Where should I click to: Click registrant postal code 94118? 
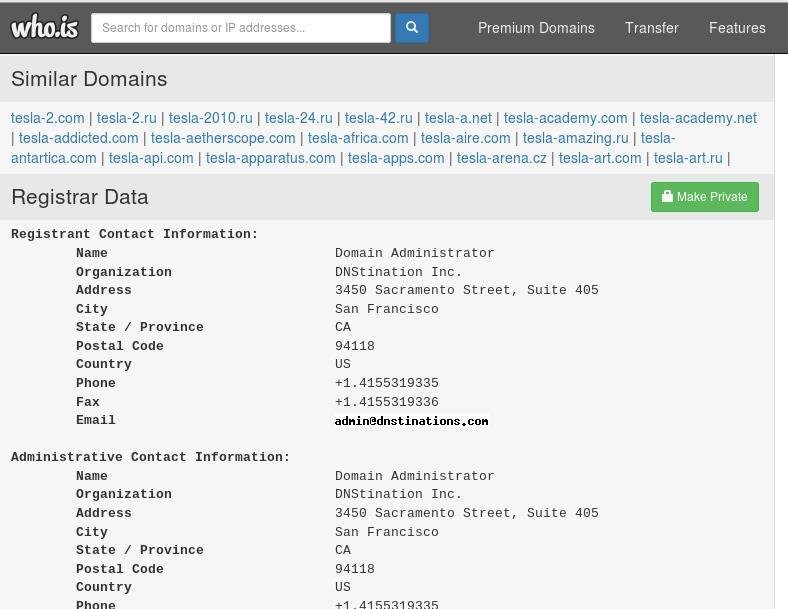(x=355, y=346)
